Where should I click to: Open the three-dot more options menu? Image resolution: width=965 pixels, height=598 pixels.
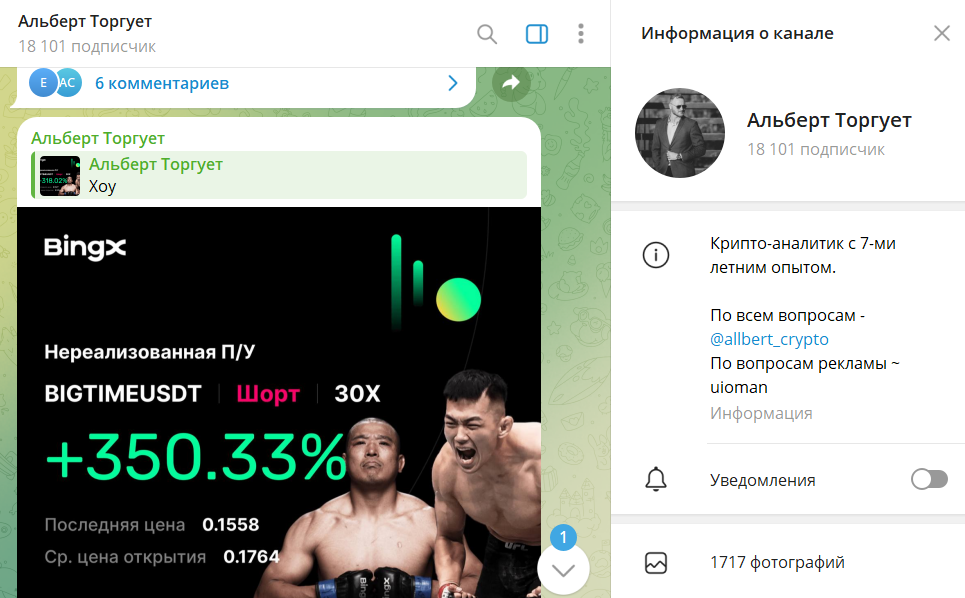point(580,34)
